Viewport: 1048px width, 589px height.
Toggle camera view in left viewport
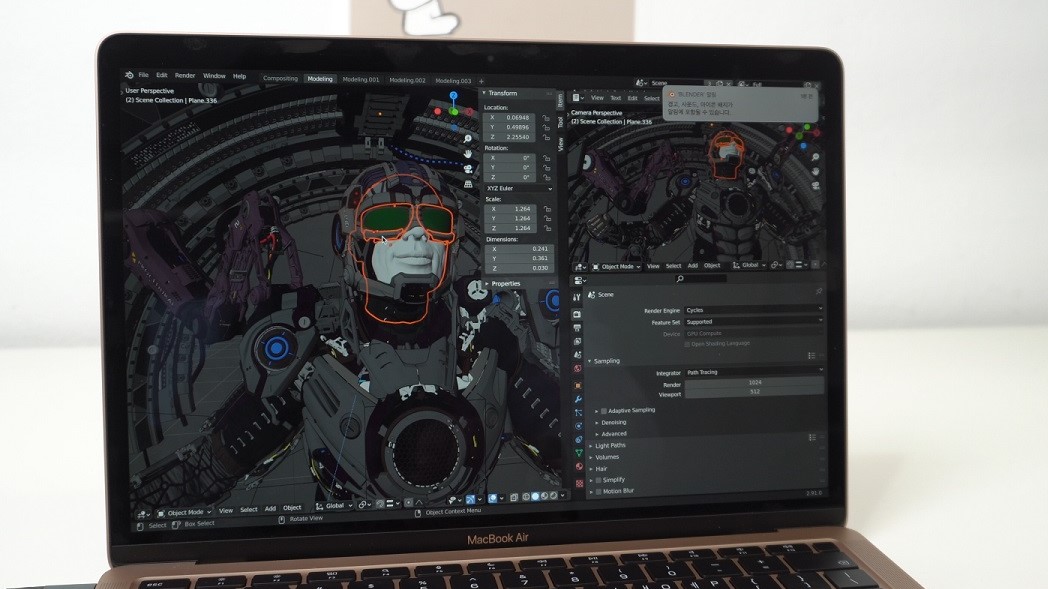[468, 168]
